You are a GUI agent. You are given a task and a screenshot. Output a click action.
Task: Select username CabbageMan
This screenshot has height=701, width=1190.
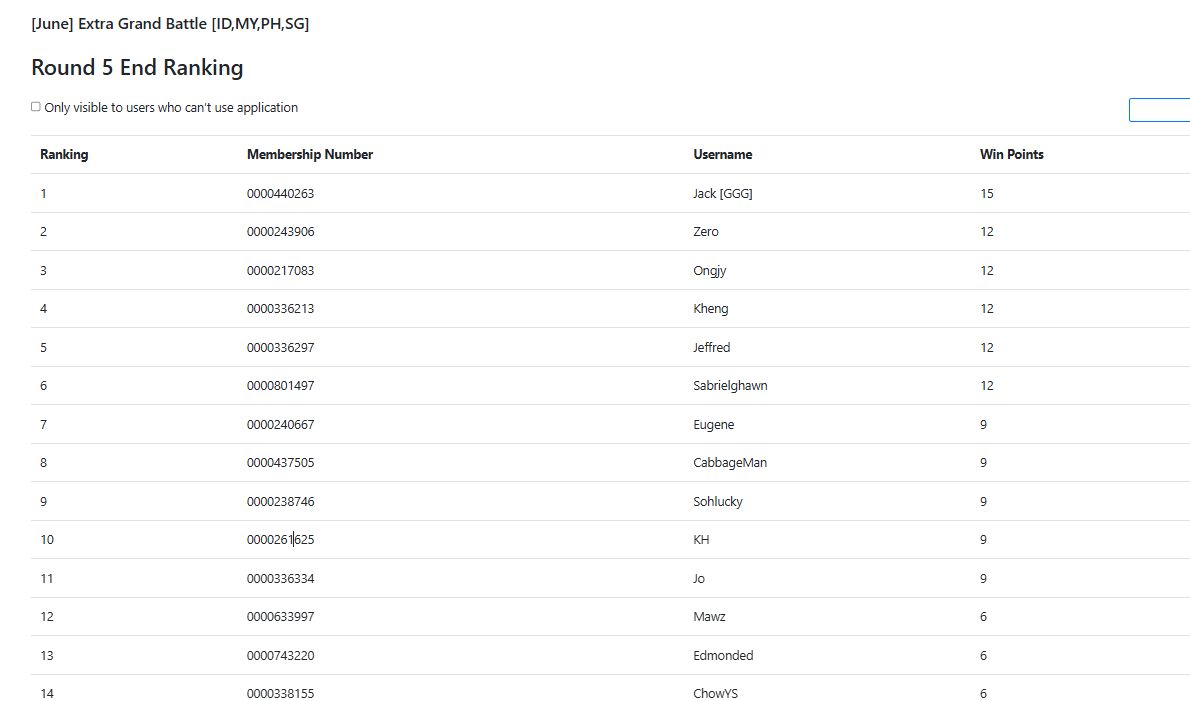(730, 463)
